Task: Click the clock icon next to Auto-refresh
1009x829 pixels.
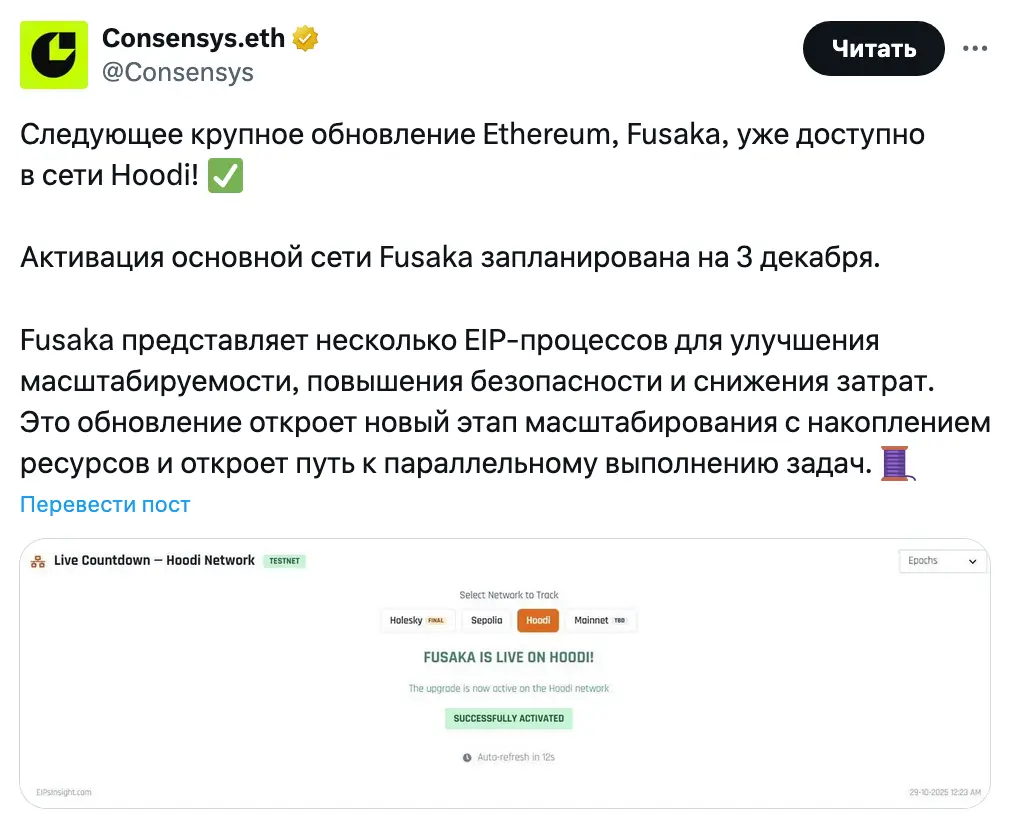Action: click(x=467, y=758)
